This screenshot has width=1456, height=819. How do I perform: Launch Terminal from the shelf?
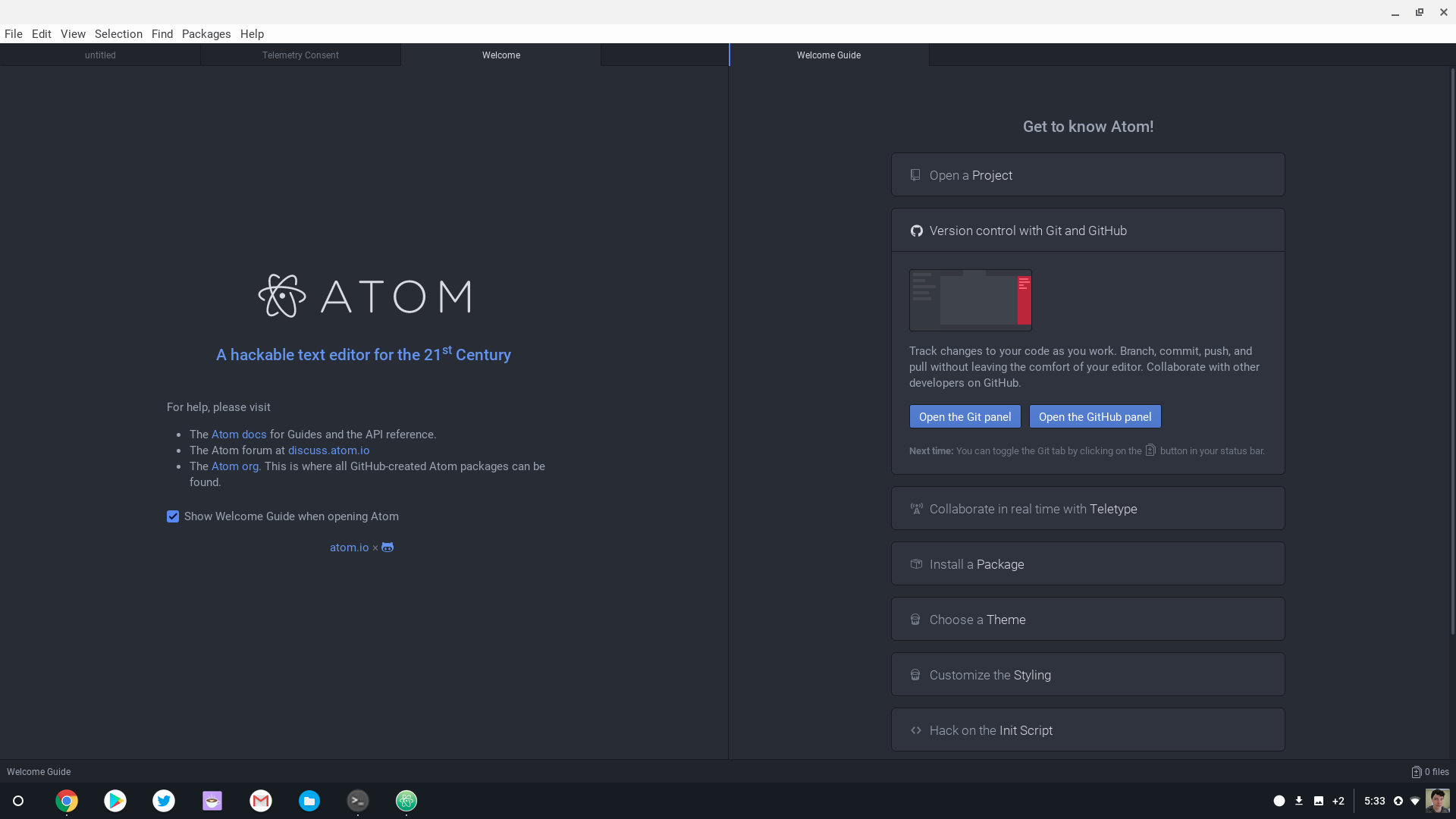tap(358, 801)
